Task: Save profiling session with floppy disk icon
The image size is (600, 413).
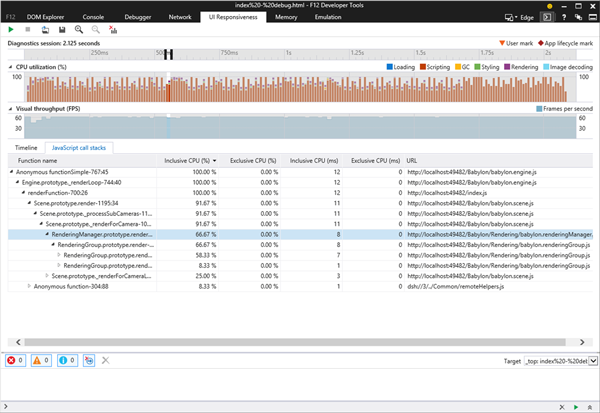Action: coord(62,29)
